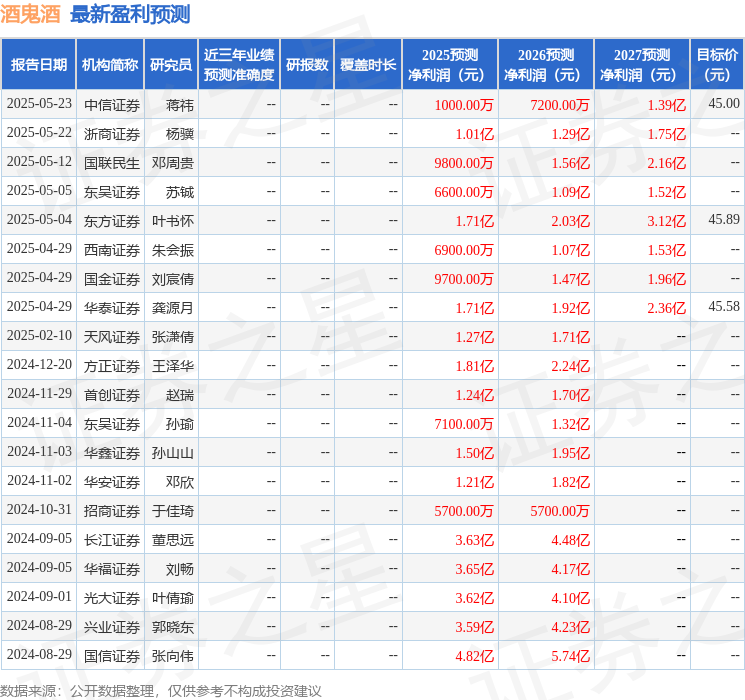
Task: Click the 近三年业绩预测准确度 column header
Action: (x=238, y=65)
